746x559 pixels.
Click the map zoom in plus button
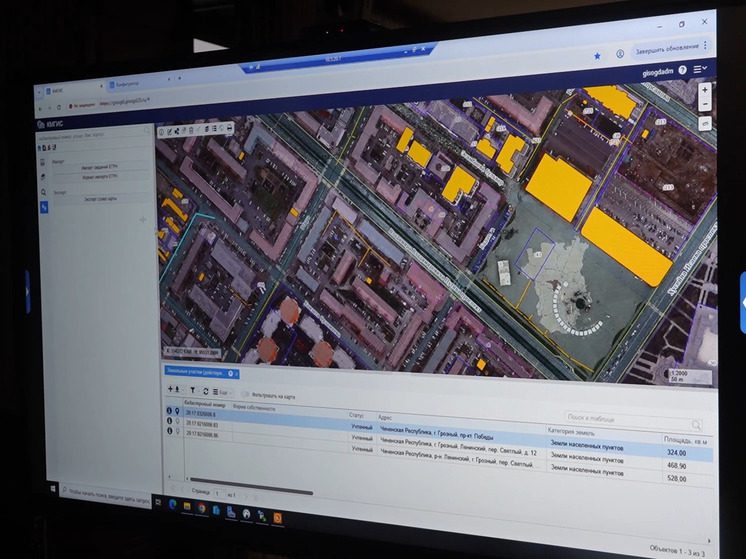(x=707, y=88)
